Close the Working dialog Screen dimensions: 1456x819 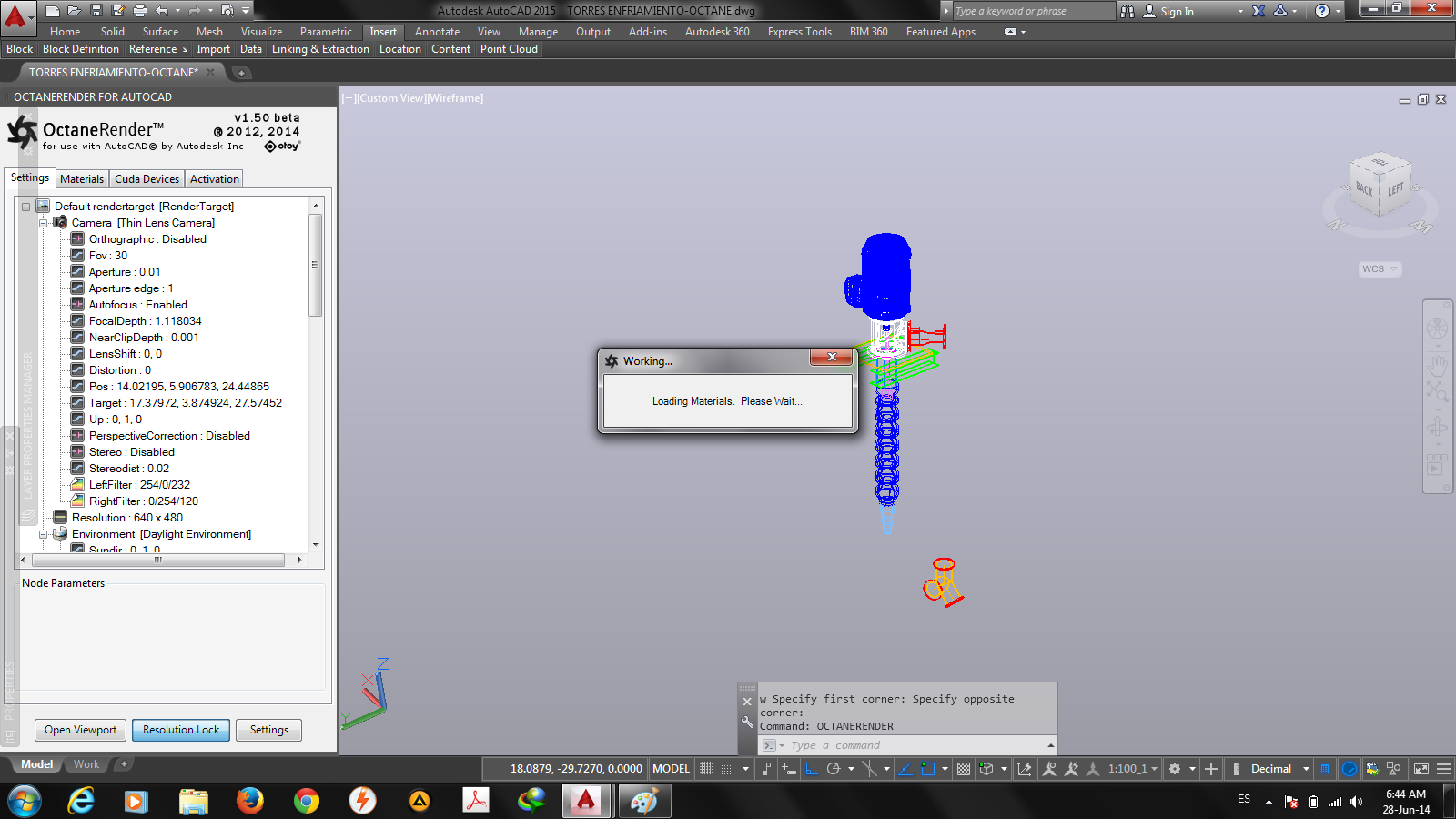pos(831,358)
